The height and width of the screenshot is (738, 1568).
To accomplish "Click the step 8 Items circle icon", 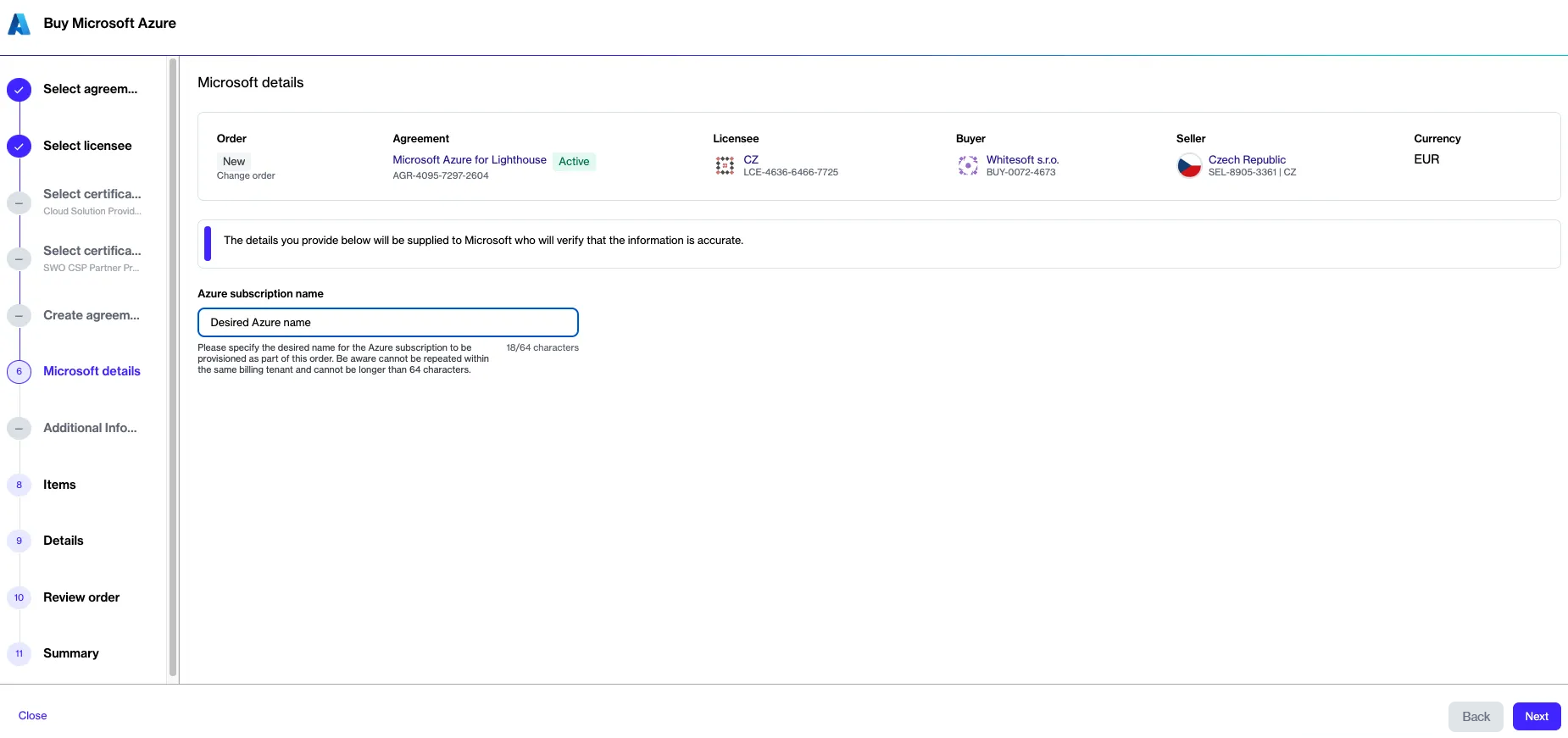I will coord(19,485).
